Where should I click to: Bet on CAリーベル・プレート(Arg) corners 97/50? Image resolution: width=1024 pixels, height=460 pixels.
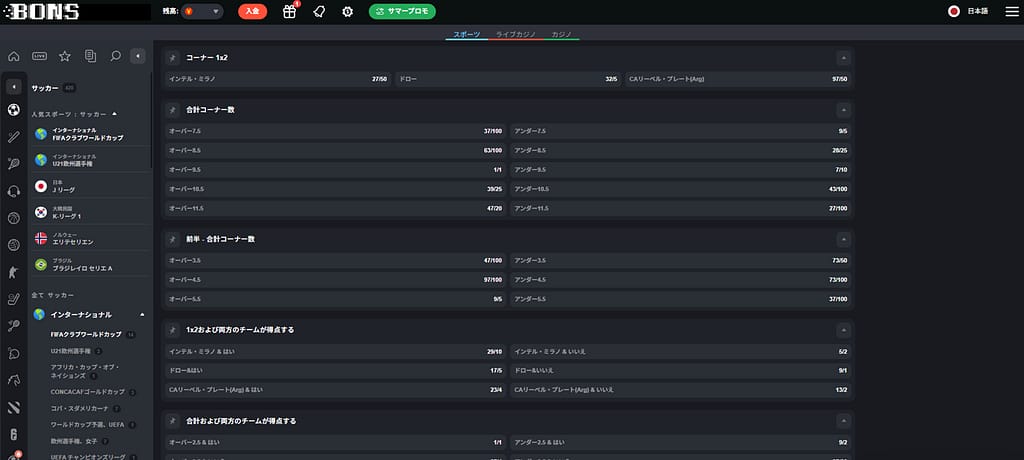[738, 79]
